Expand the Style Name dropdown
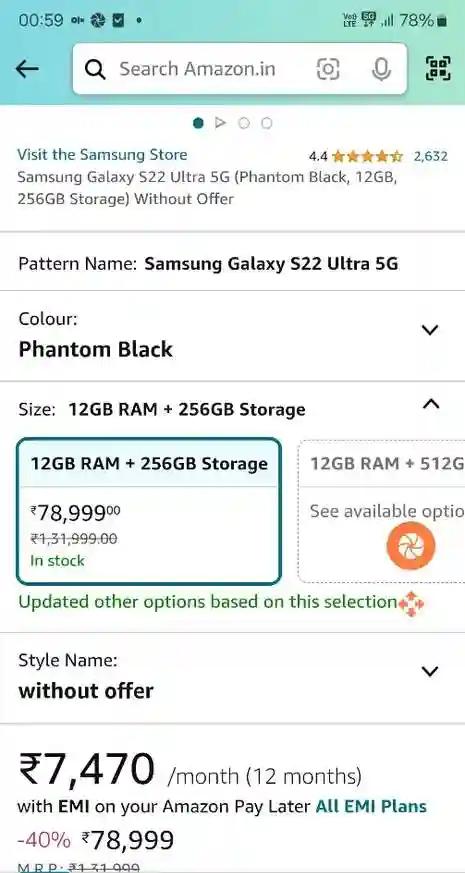 click(232, 677)
